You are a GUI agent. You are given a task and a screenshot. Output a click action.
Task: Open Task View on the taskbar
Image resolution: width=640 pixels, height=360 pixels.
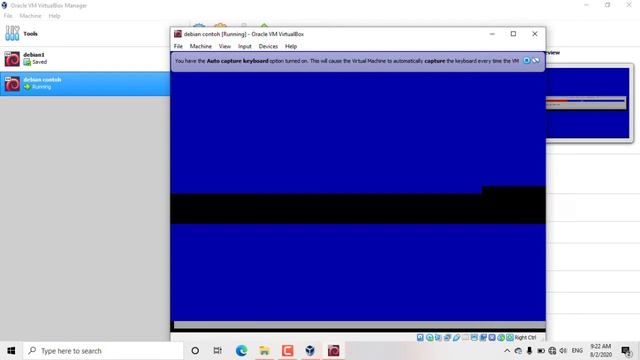click(x=218, y=351)
